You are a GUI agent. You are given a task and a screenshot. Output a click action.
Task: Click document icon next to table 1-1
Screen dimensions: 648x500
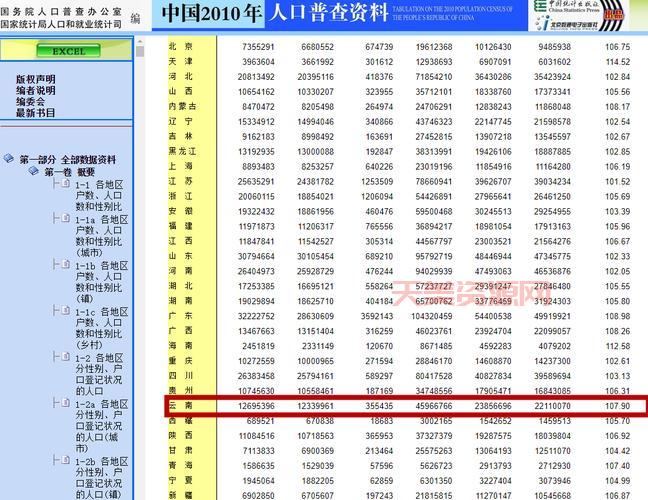point(65,183)
